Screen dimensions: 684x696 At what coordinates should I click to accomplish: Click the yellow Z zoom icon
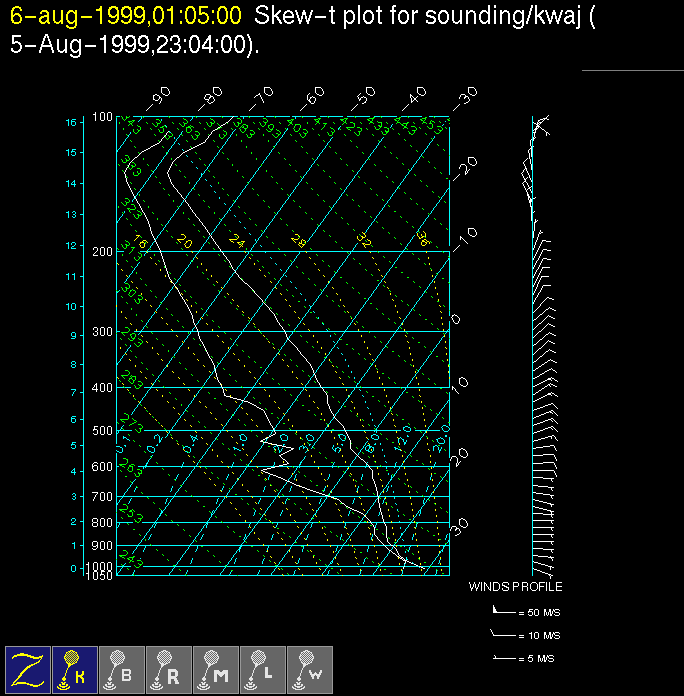(28, 669)
